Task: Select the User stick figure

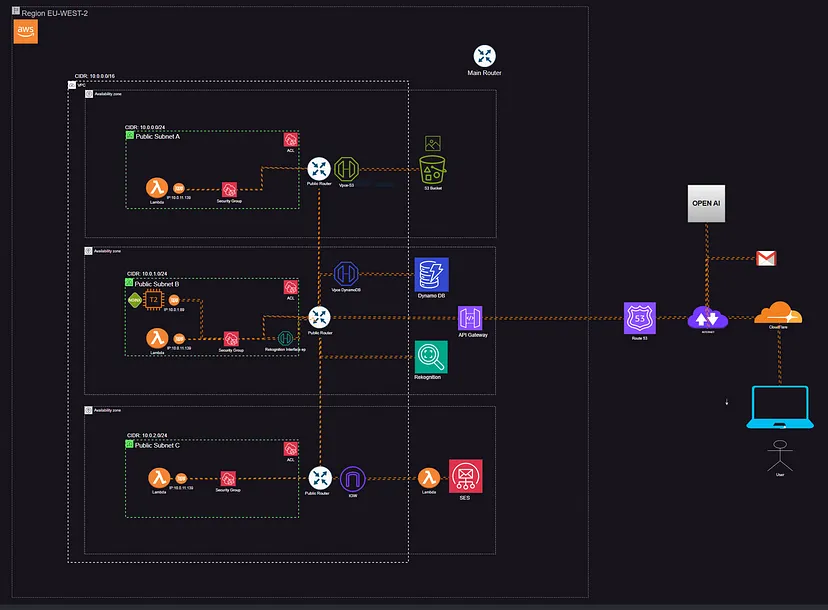Action: (x=780, y=456)
